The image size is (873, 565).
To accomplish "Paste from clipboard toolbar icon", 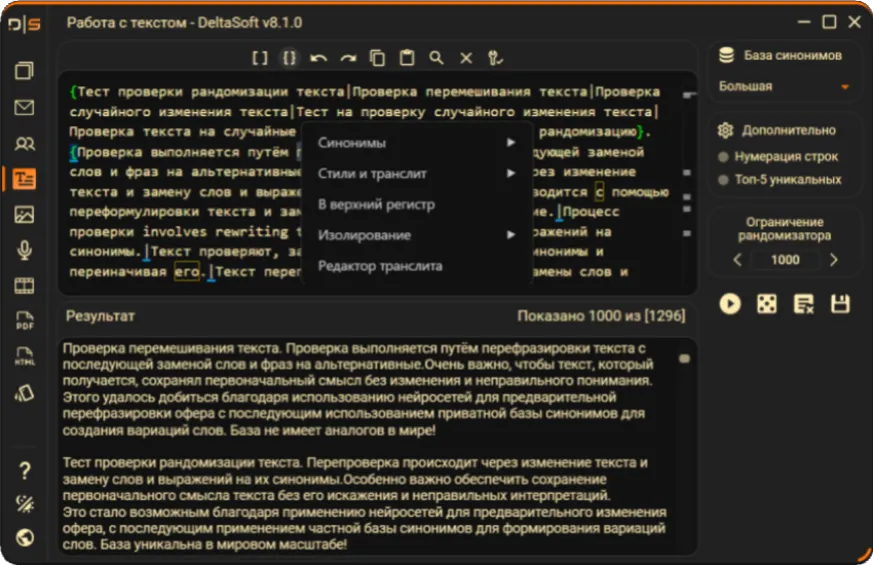I will point(407,58).
